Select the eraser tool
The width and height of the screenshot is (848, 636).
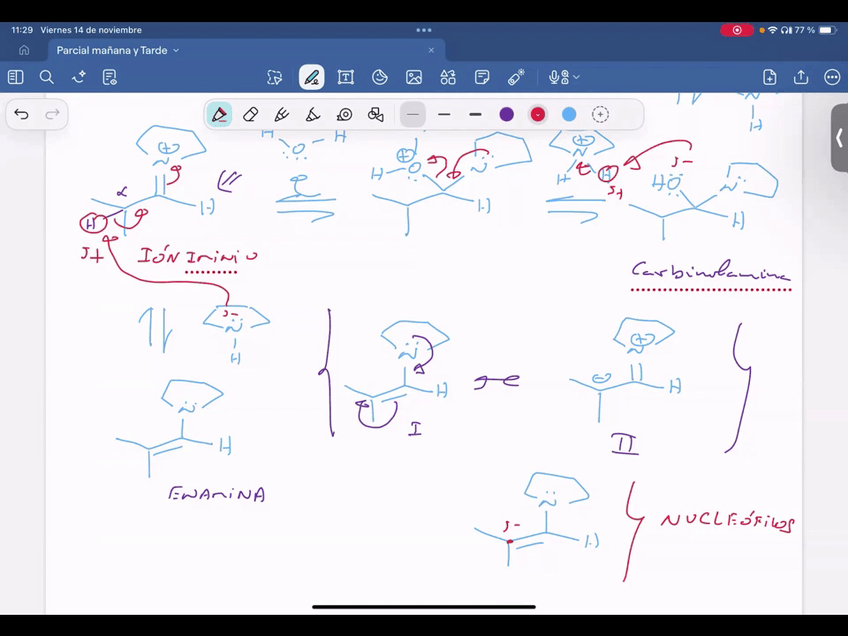click(x=250, y=115)
